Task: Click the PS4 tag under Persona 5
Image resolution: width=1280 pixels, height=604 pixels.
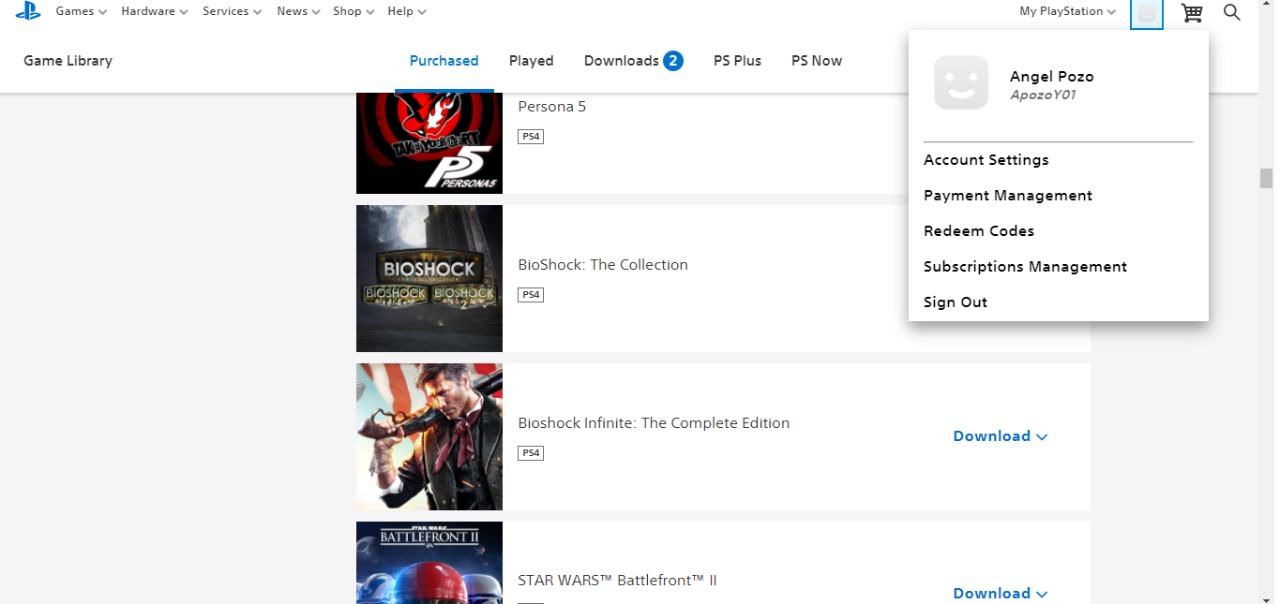Action: tap(530, 136)
